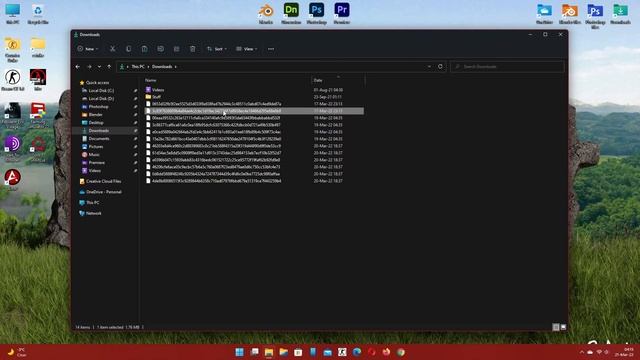Viewport: 640px width, 360px height.
Task: Select the Stuff folder in file list
Action: click(x=156, y=97)
